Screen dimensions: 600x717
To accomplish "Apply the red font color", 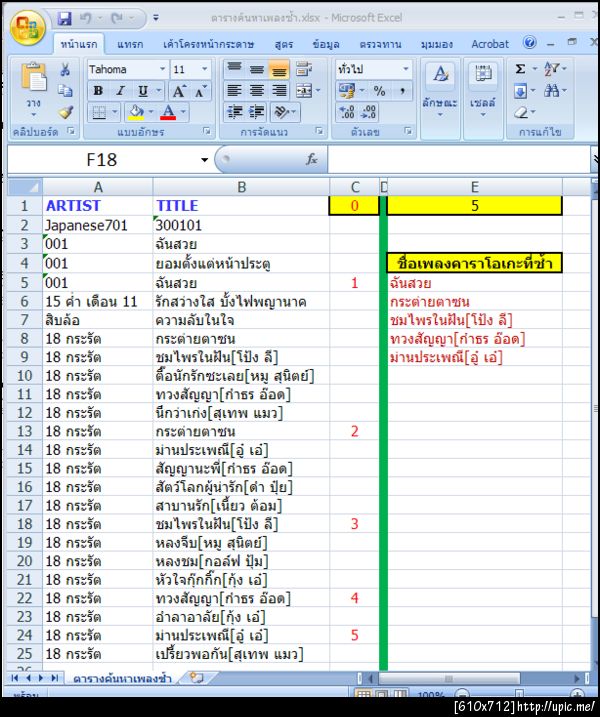I will pos(168,112).
